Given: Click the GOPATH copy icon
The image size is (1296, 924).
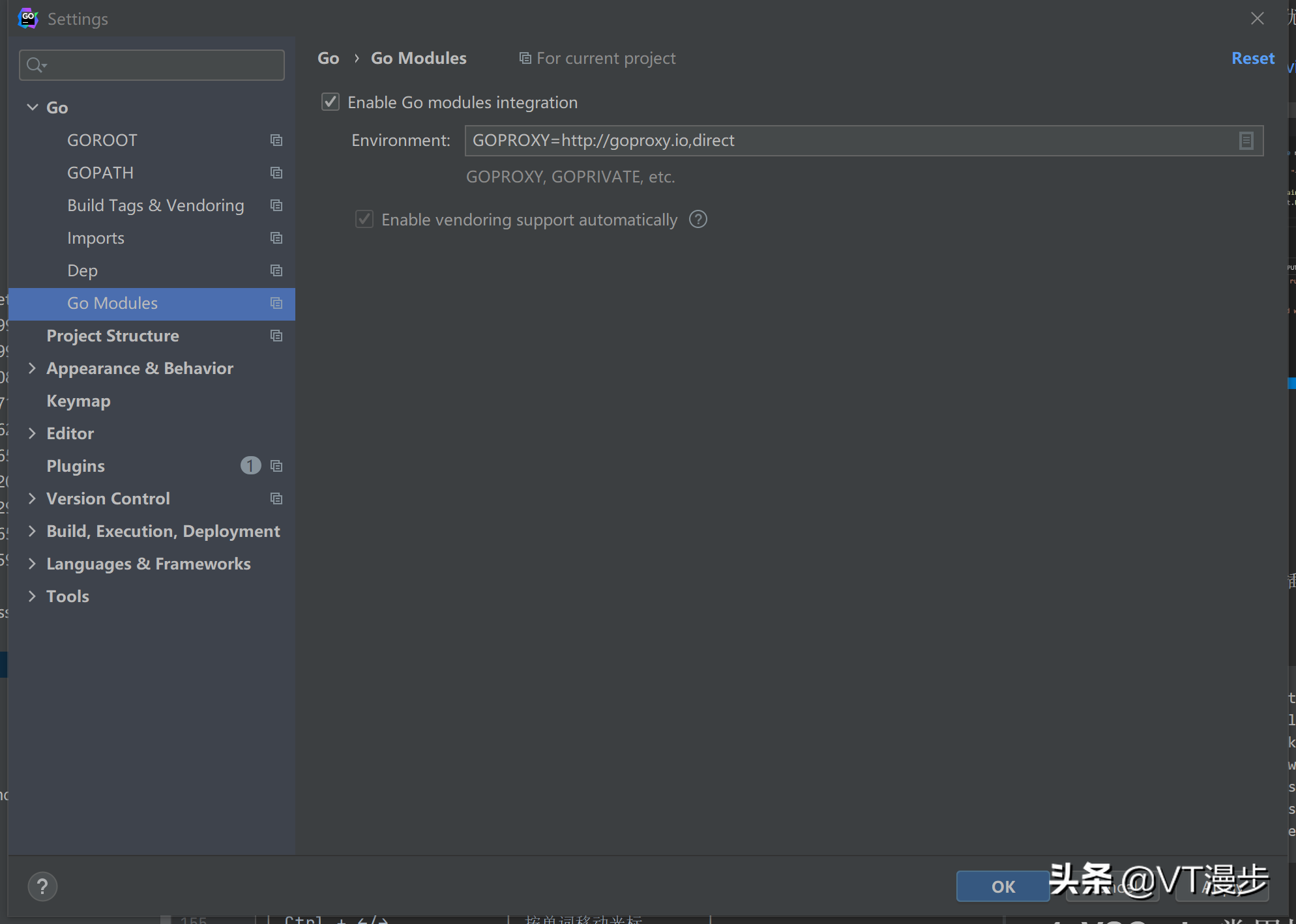Looking at the screenshot, I should click(x=276, y=172).
